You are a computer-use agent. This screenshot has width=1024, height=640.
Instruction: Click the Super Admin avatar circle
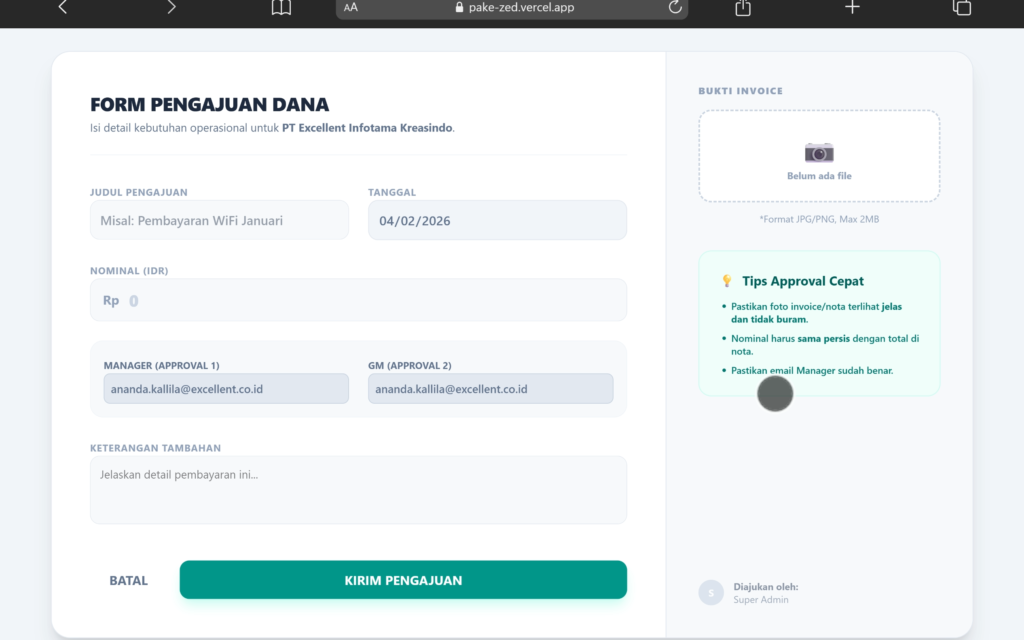[710, 593]
